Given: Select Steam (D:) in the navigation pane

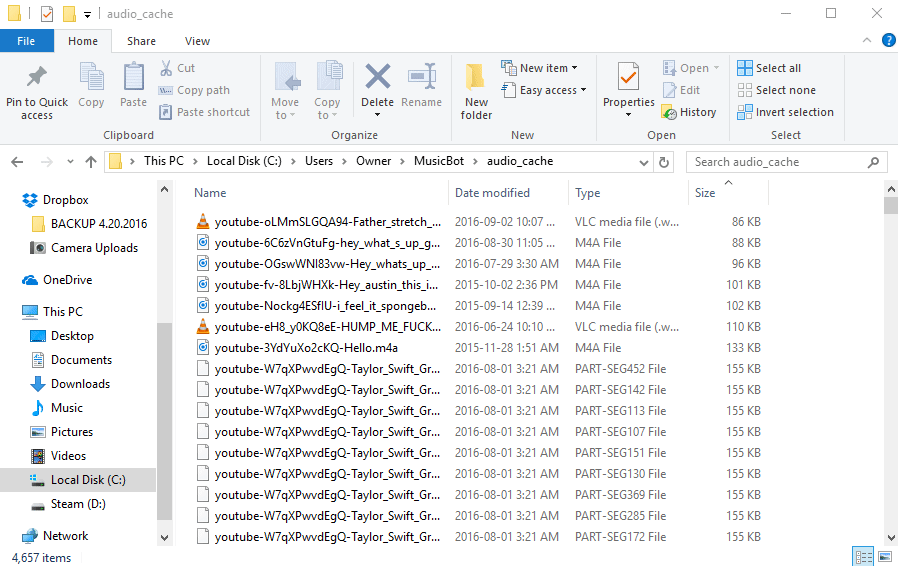Looking at the screenshot, I should pos(78,504).
